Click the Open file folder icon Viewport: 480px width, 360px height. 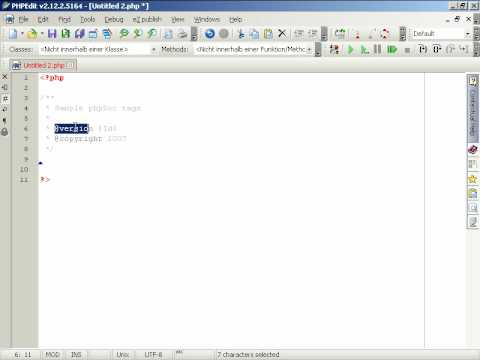pos(32,34)
